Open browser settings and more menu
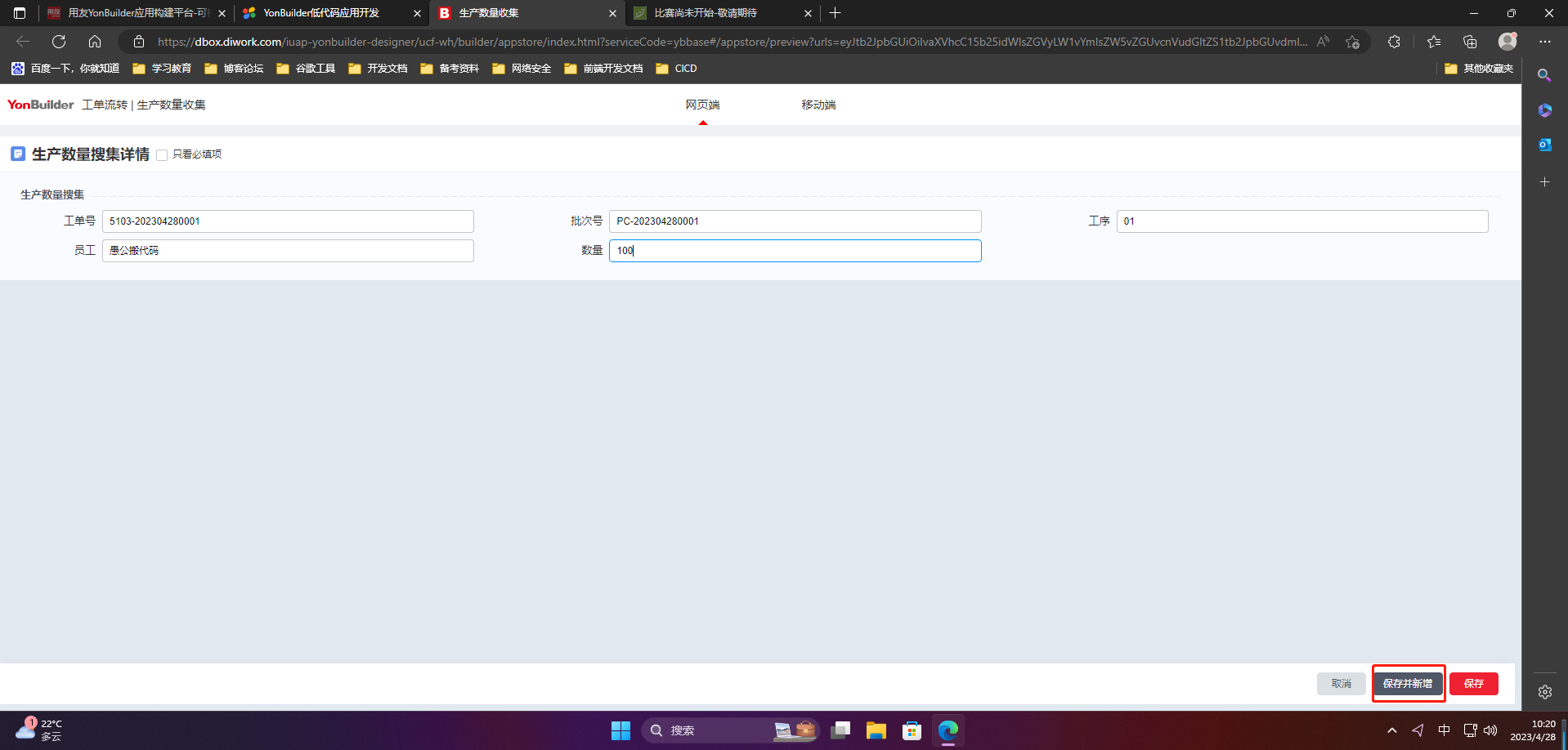Viewport: 1568px width, 750px height. pos(1544,42)
